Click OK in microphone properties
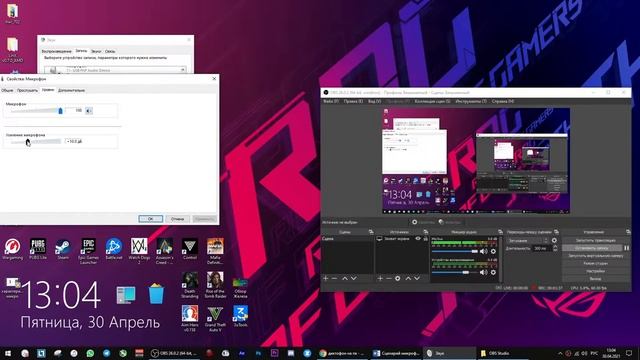This screenshot has height=360, width=640. coord(150,219)
